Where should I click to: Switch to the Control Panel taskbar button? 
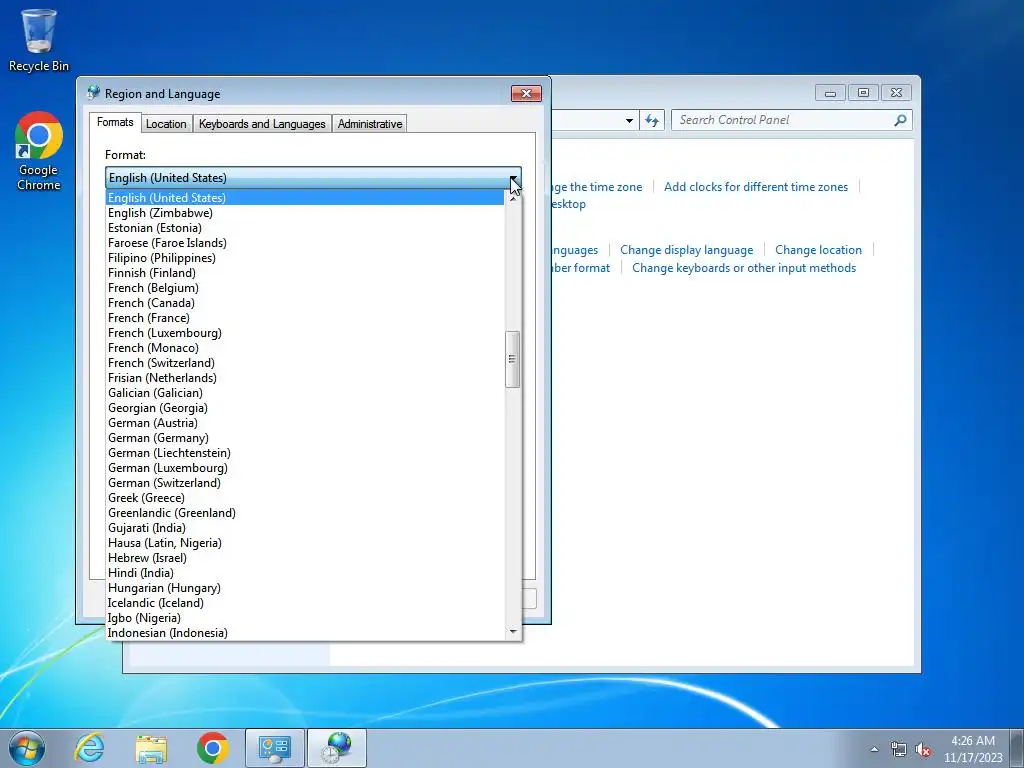[x=275, y=748]
